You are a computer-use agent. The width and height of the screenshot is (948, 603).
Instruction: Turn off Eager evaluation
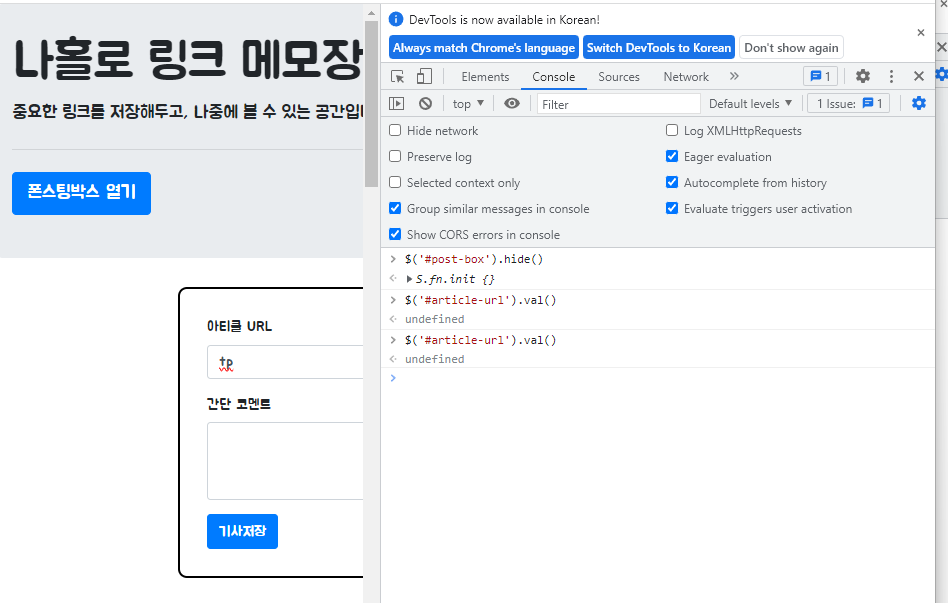click(672, 156)
